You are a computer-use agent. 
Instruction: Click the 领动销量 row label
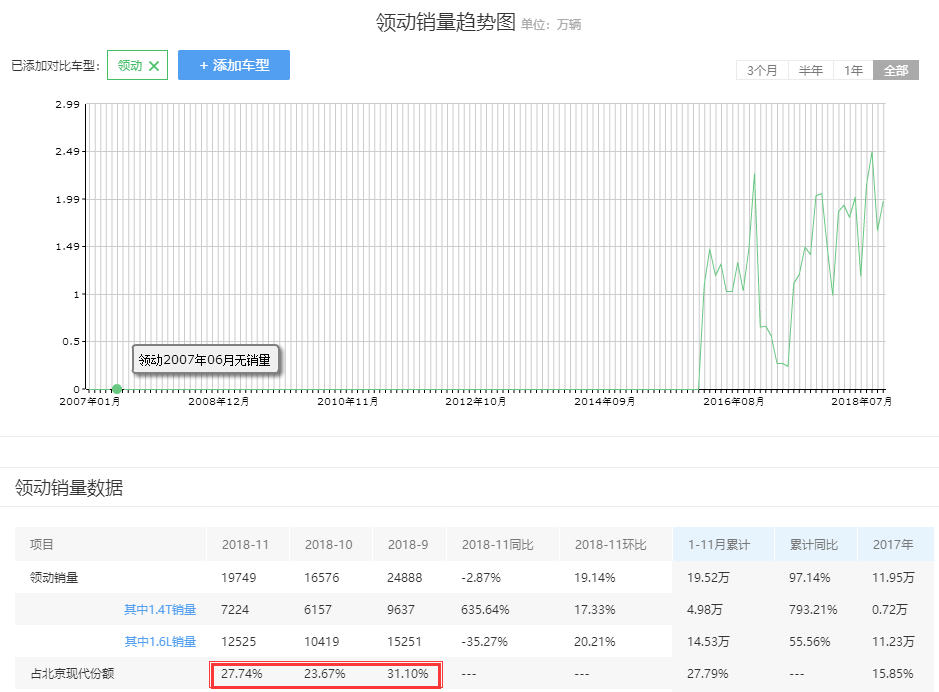click(54, 578)
